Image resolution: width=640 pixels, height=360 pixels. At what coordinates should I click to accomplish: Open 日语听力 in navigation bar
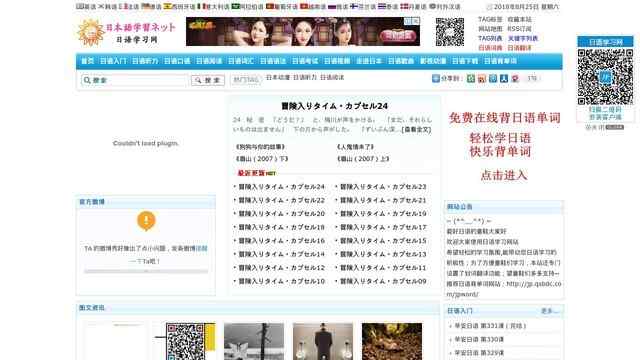coord(145,61)
